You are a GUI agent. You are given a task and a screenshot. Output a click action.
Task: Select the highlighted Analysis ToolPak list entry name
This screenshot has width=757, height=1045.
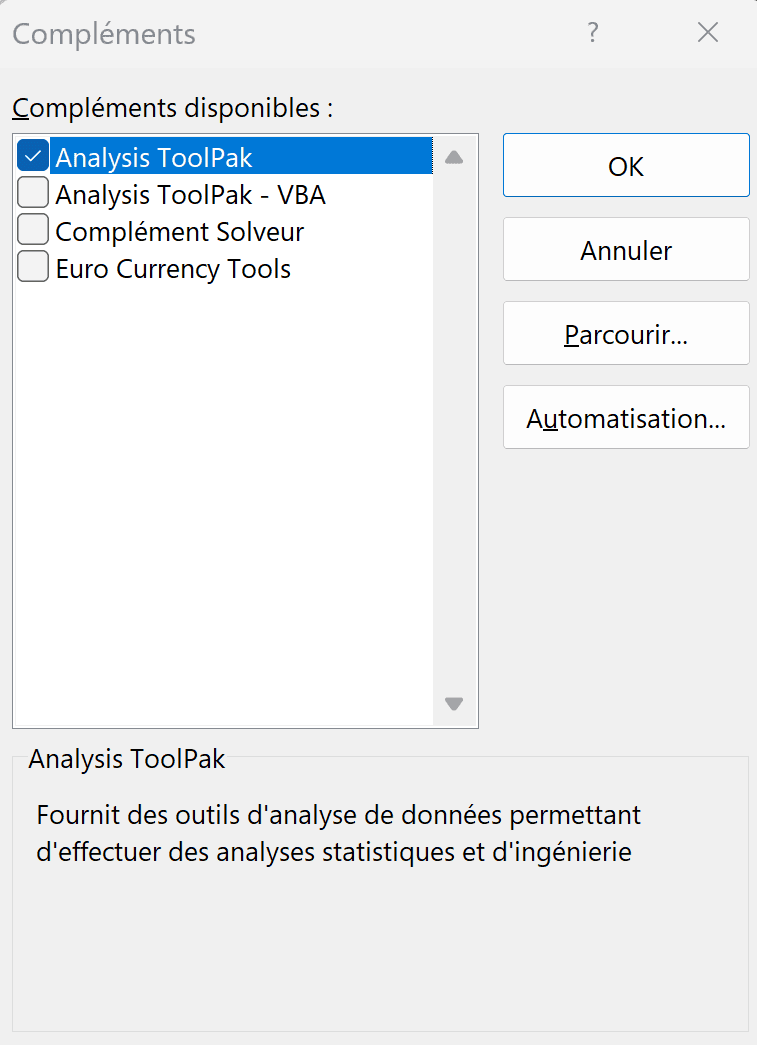click(x=154, y=157)
